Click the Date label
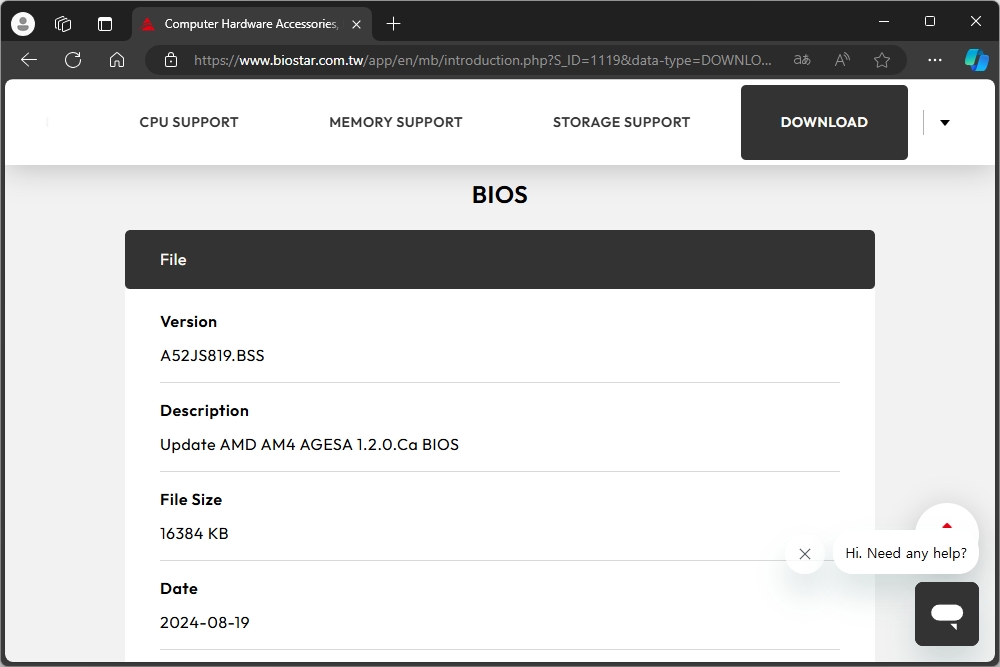This screenshot has height=667, width=1000. (179, 589)
